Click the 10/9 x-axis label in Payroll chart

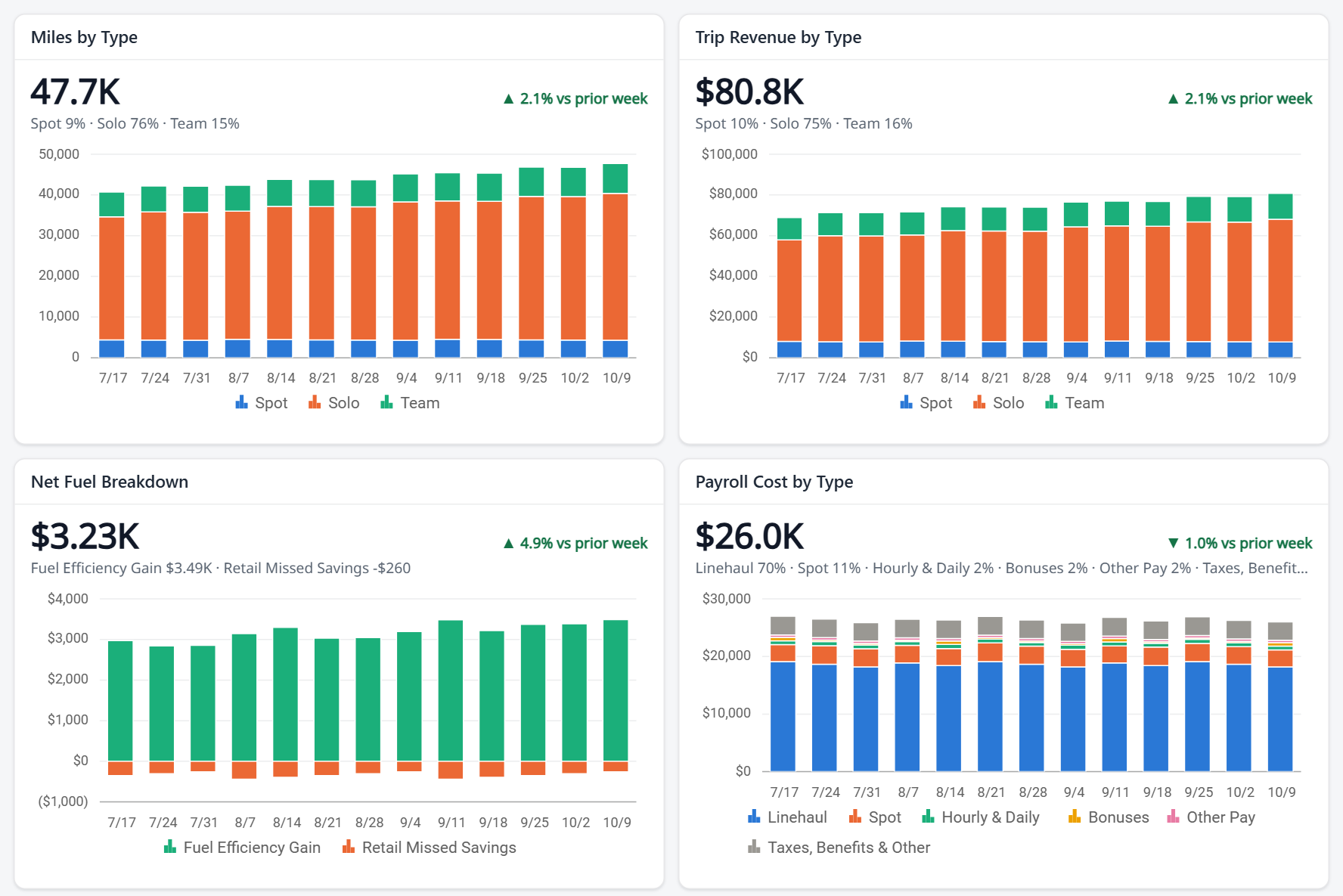point(1282,792)
